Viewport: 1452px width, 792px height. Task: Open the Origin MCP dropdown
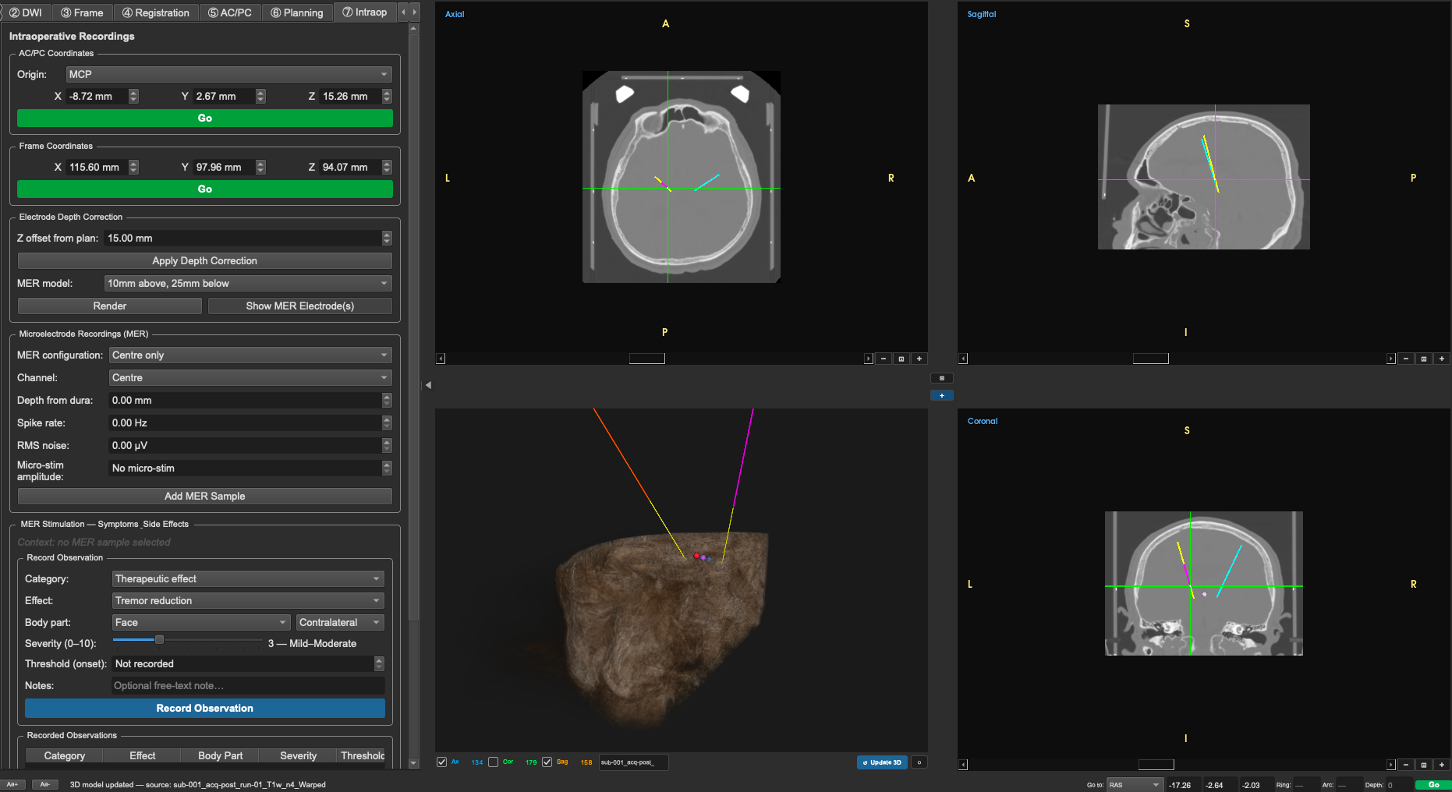pyautogui.click(x=228, y=74)
